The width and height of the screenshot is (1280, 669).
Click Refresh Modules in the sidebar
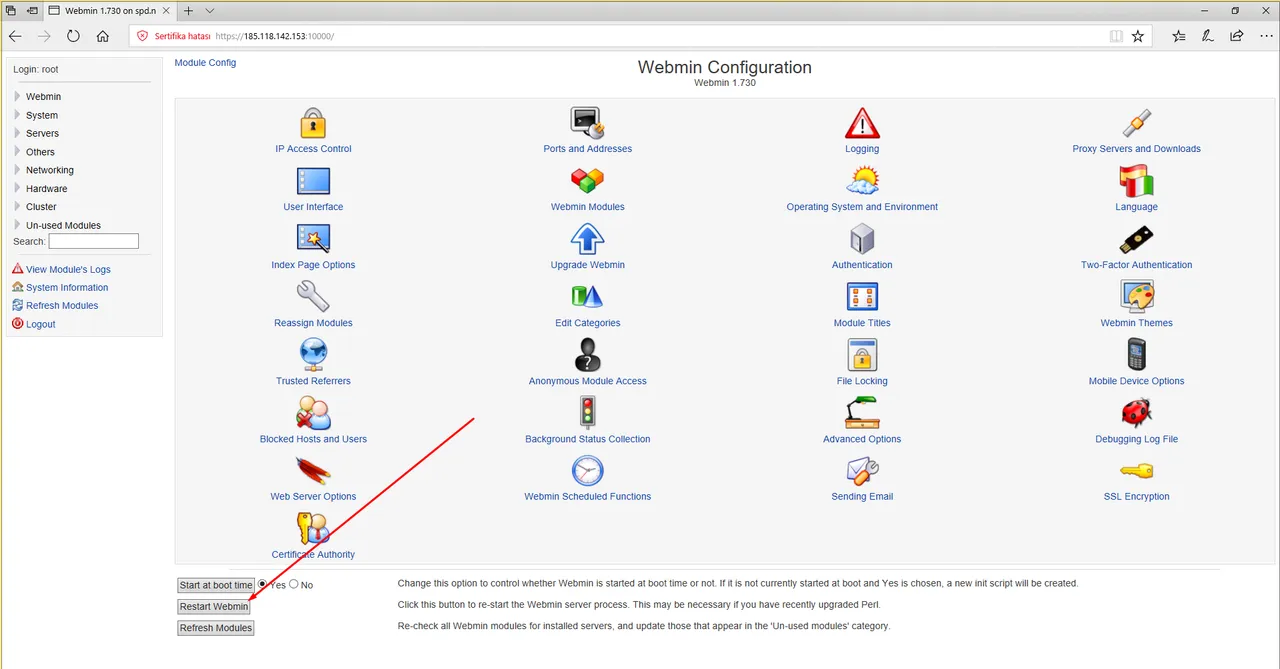click(62, 305)
